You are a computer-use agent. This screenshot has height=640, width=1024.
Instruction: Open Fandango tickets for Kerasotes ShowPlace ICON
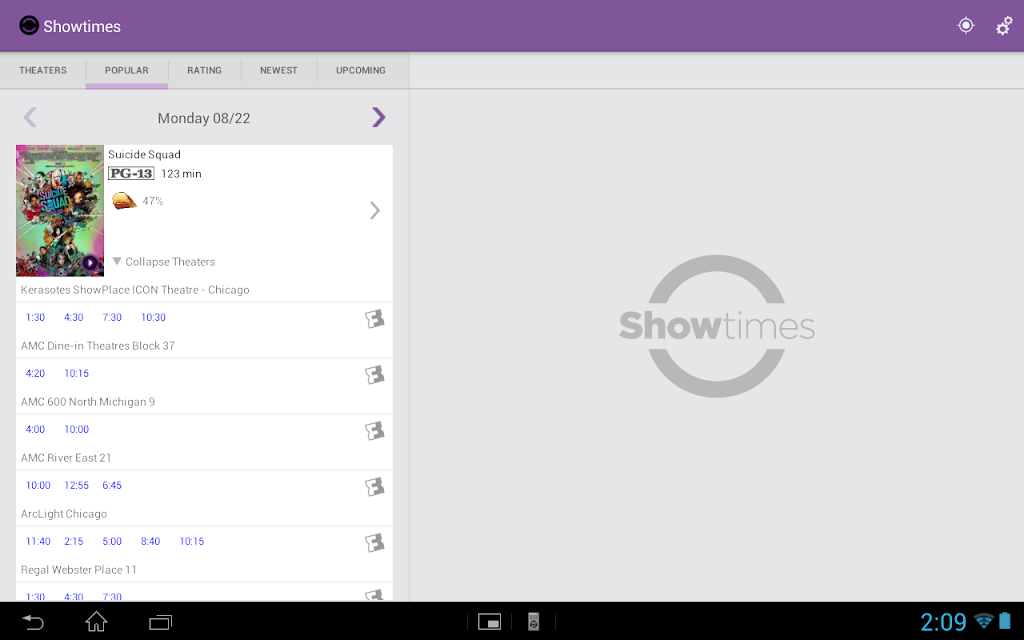point(374,319)
